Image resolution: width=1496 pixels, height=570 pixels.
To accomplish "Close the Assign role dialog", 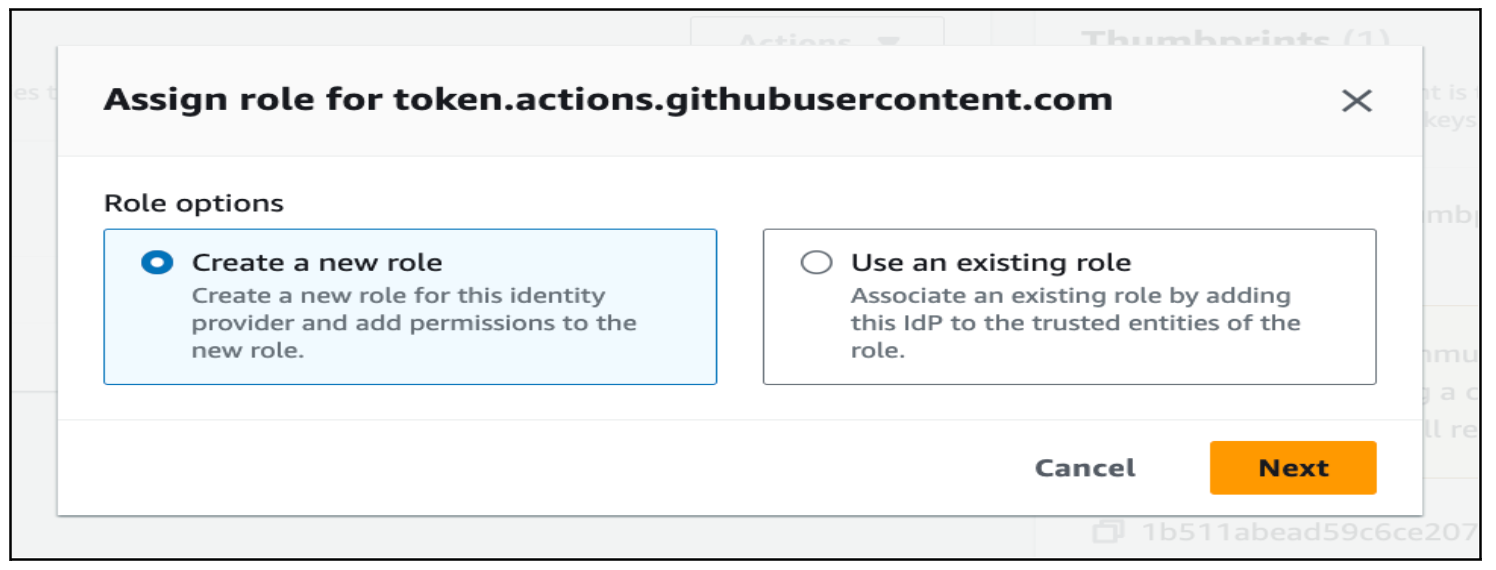I will click(x=1356, y=101).
